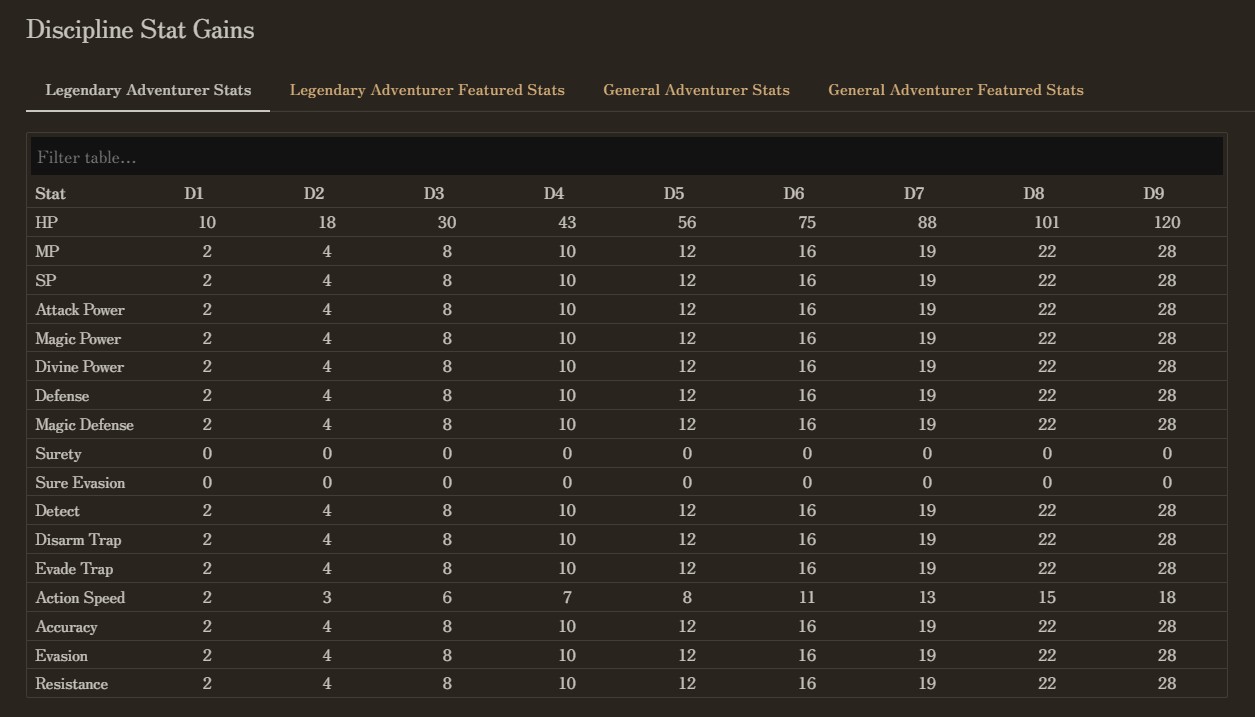
Task: Click HP value 30 under D3
Action: [447, 222]
